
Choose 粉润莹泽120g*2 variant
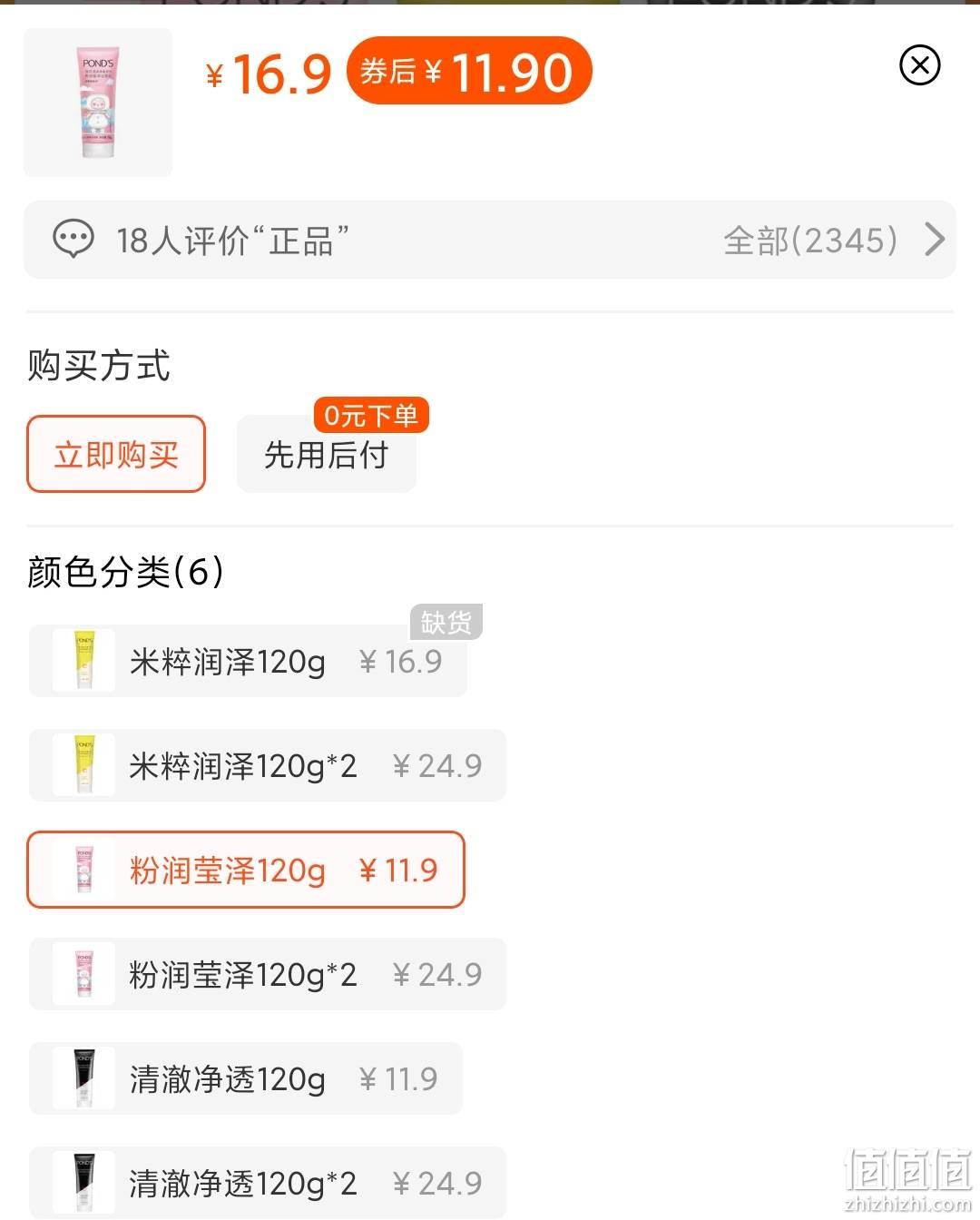tap(268, 974)
